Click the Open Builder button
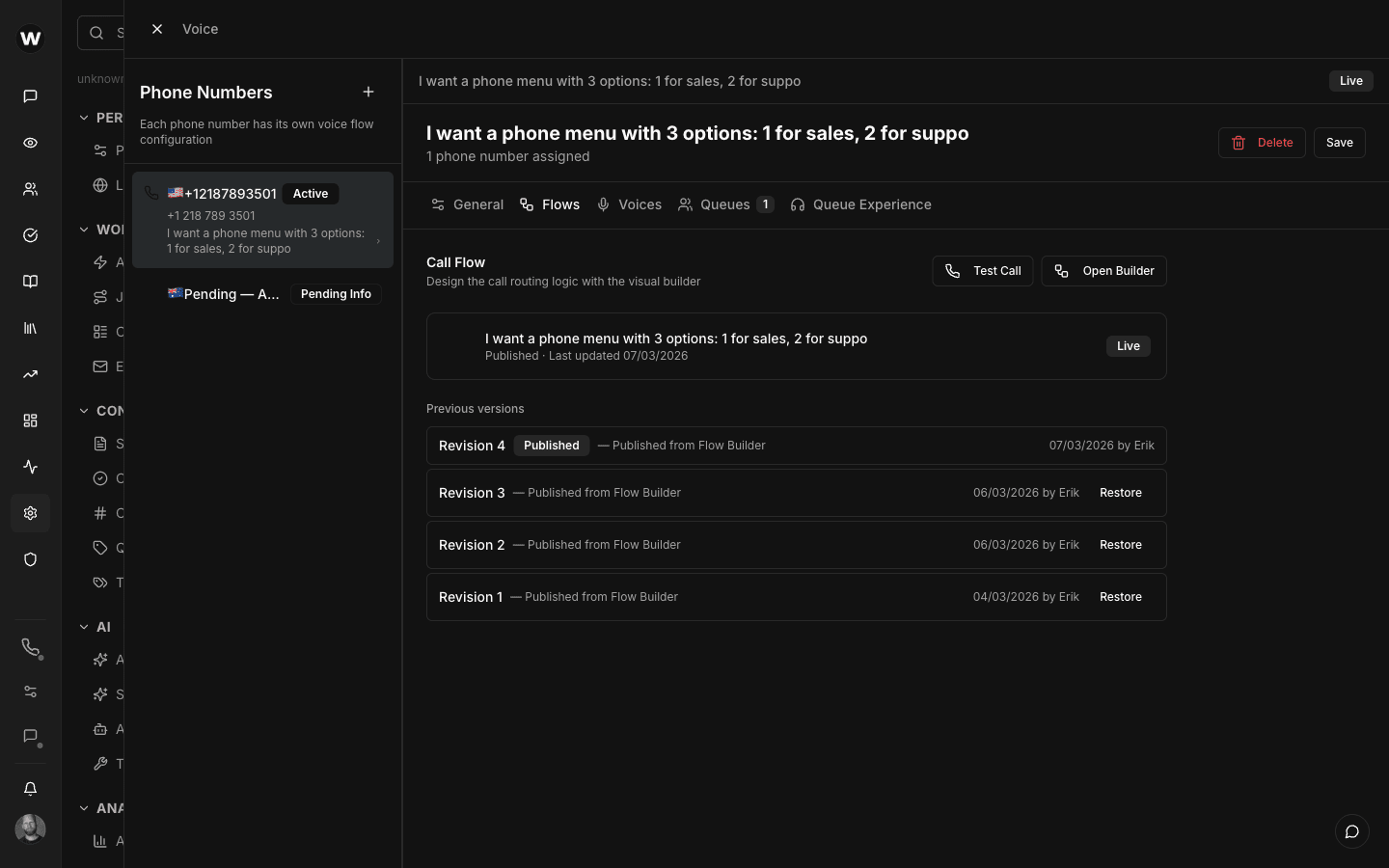 pyautogui.click(x=1103, y=271)
